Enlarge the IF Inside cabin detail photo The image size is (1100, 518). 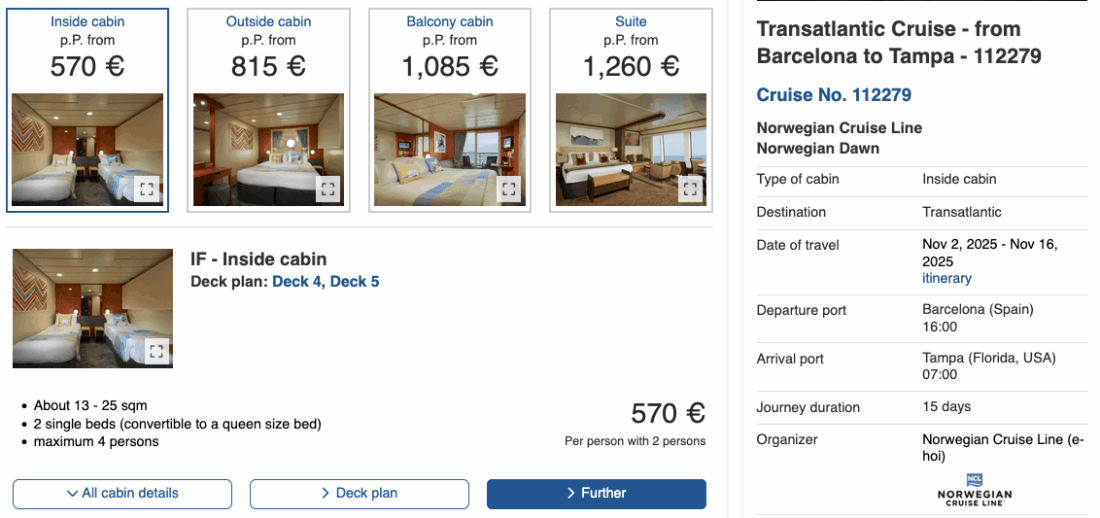point(156,351)
